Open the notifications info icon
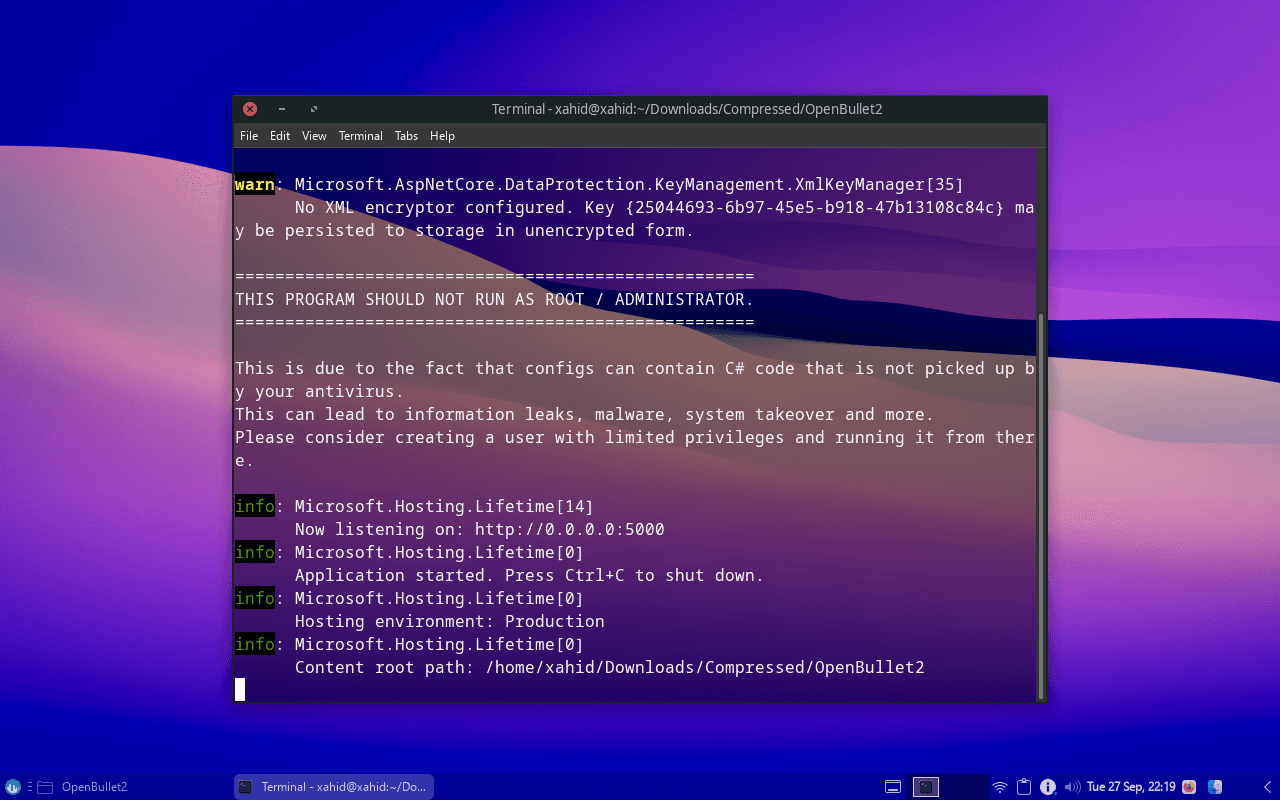Screen dimensions: 1280x800 pos(1047,787)
